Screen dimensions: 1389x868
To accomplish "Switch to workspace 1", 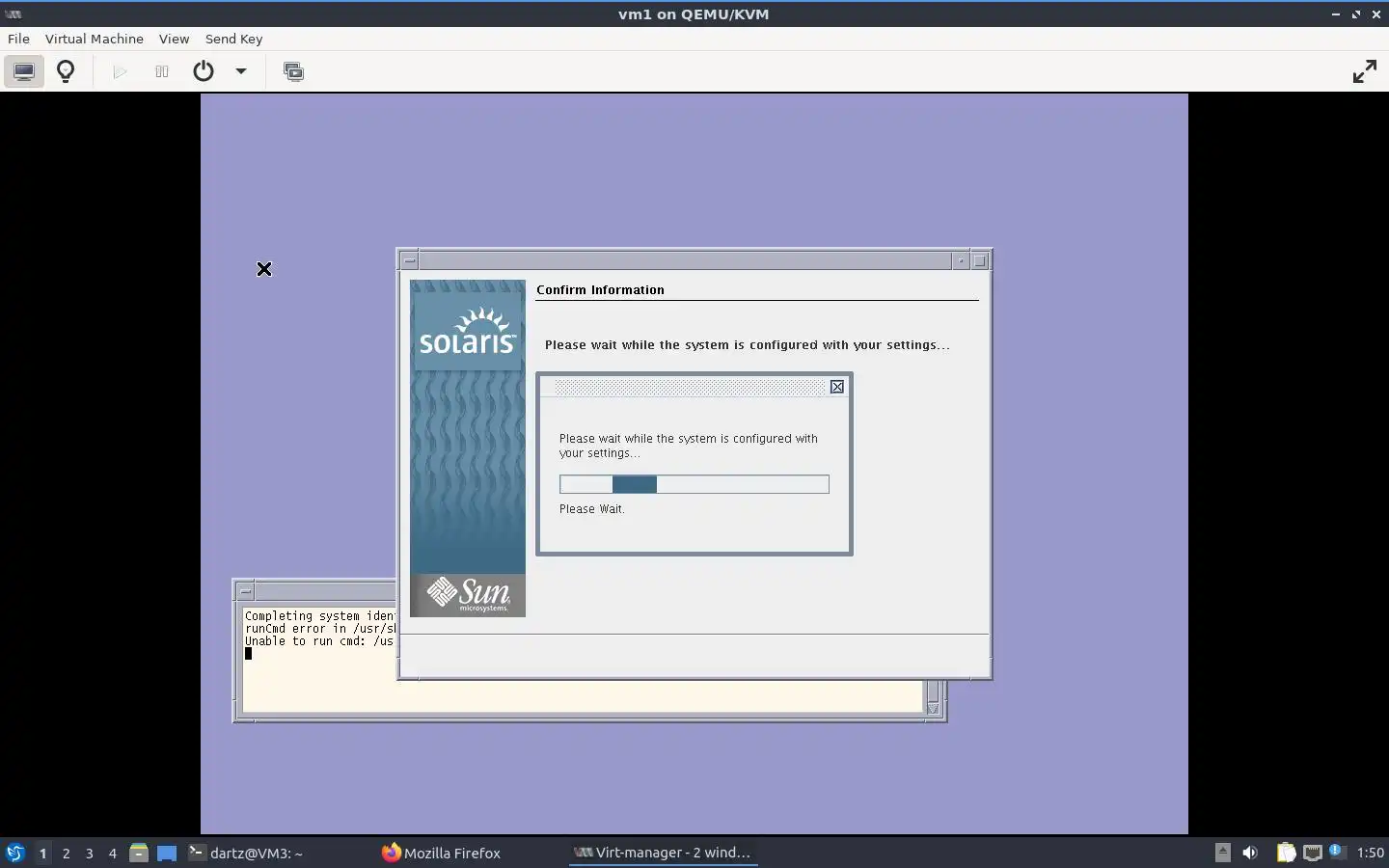I will coord(42,853).
